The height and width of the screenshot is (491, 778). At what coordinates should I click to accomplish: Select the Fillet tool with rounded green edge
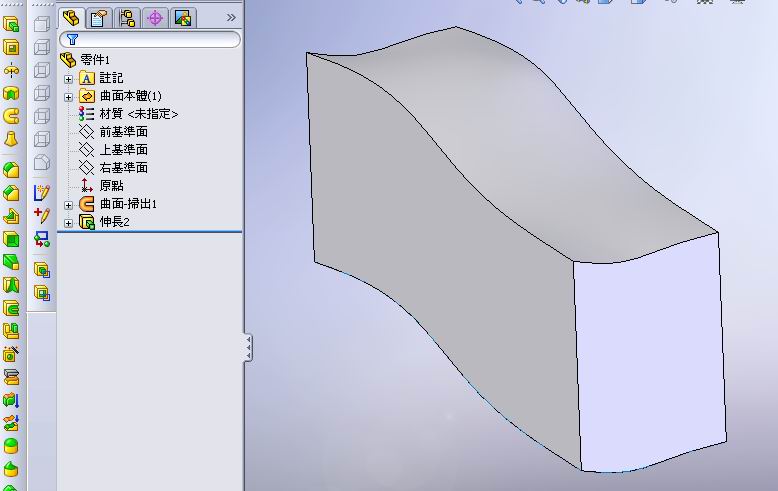point(11,170)
